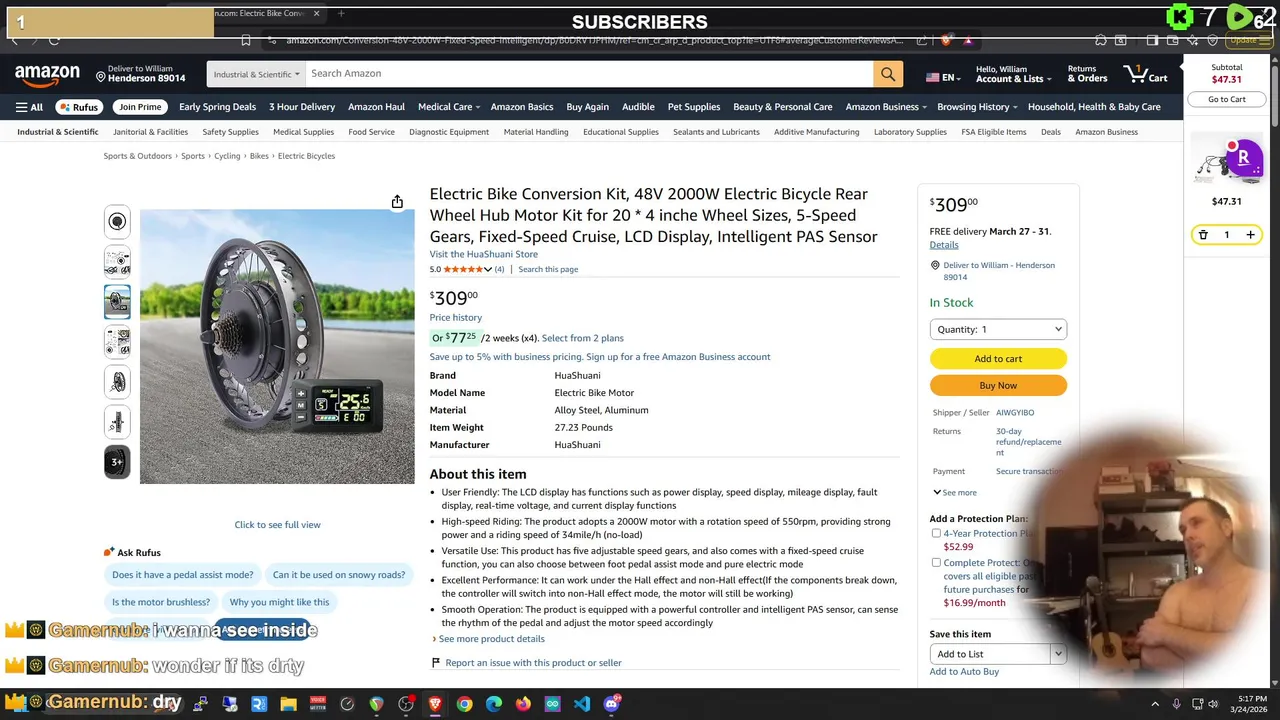Screen dimensions: 1280x720
Task: Click Electric Bicycles breadcrumb
Action: point(306,156)
